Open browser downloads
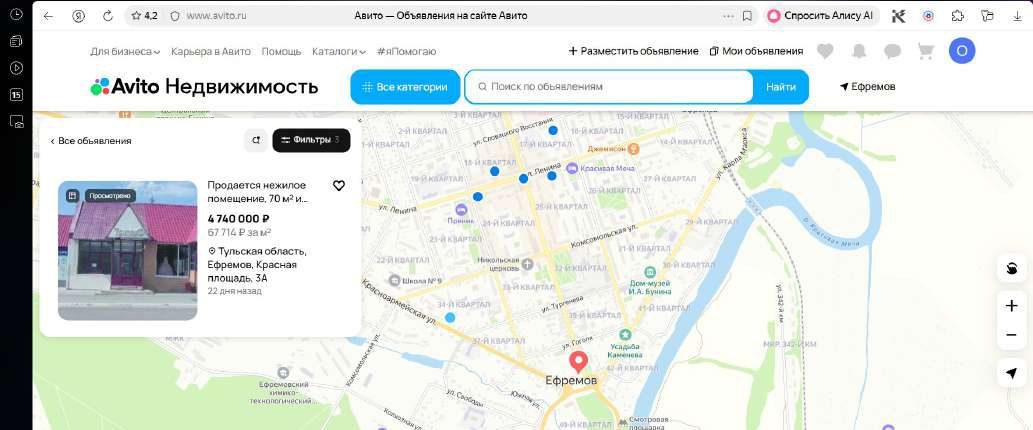This screenshot has height=430, width=1033. coord(1017,16)
